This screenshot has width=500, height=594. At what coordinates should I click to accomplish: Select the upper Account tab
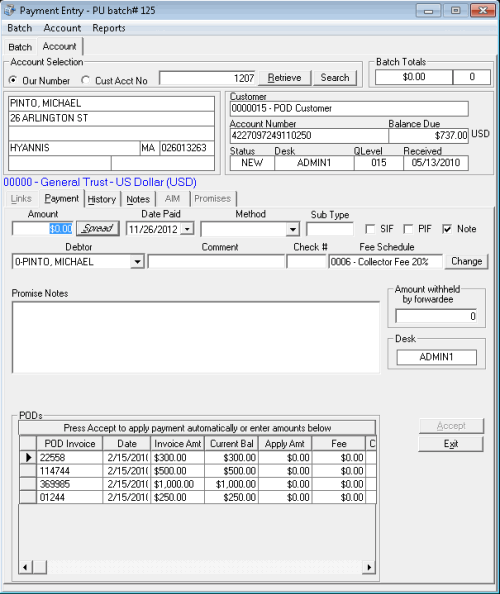click(x=59, y=46)
